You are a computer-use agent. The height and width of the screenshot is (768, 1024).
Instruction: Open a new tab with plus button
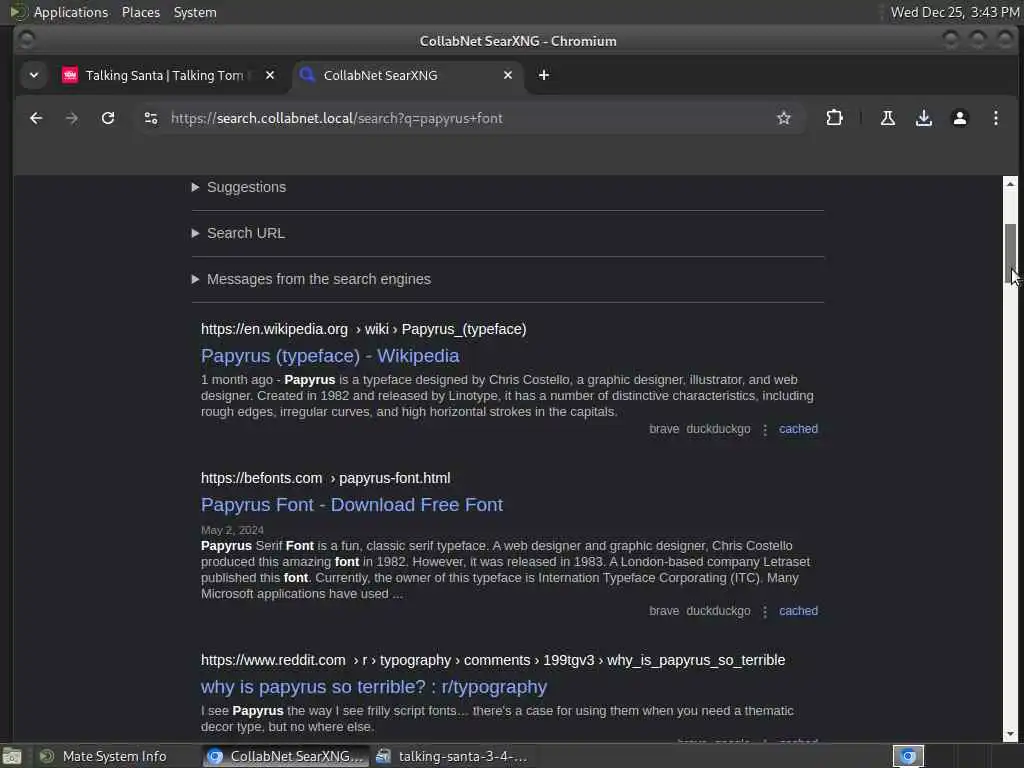(543, 75)
